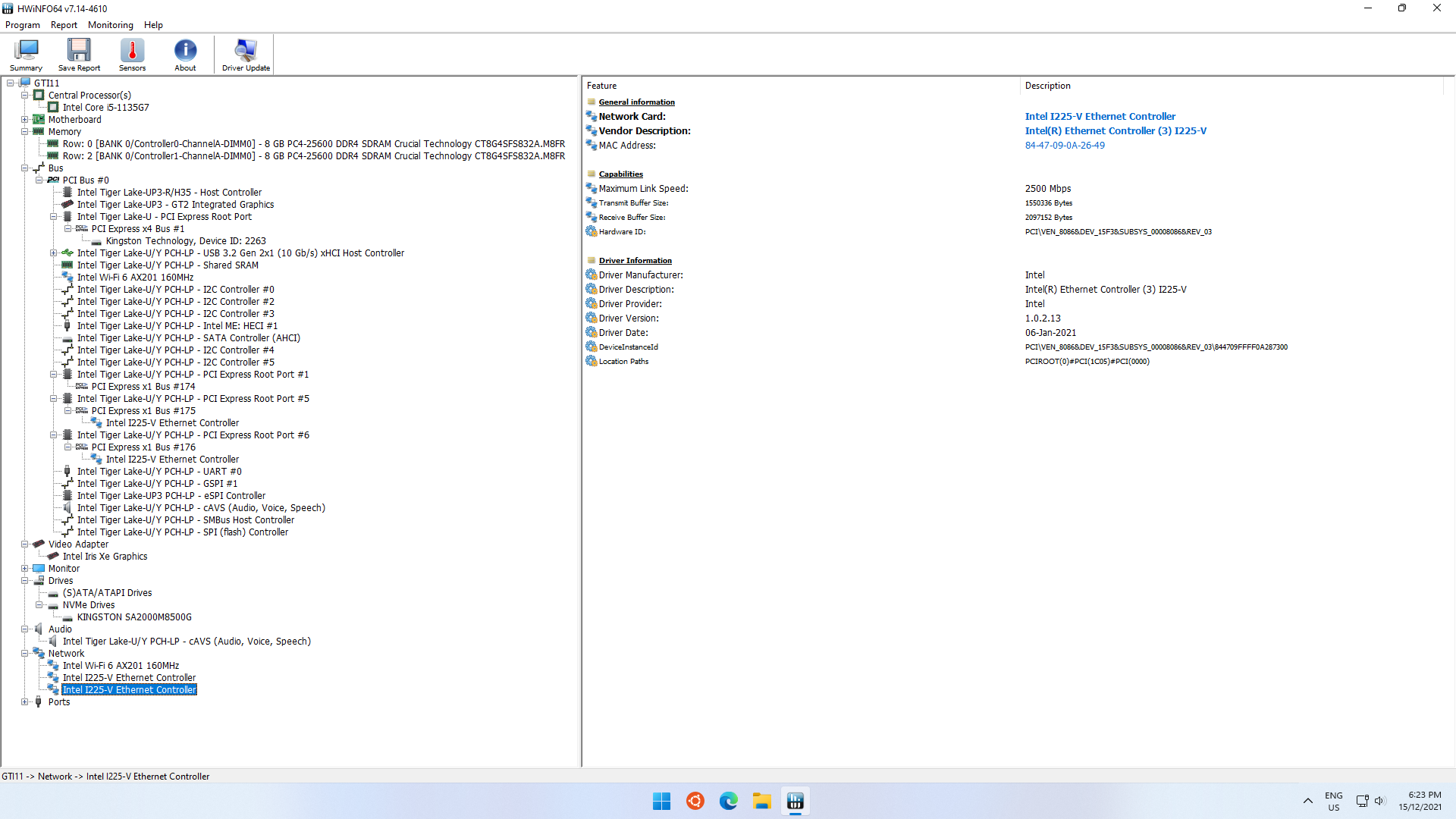Viewport: 1456px width, 819px height.
Task: Select I225-V Ethernet Controller under Bus #176
Action: coord(172,460)
